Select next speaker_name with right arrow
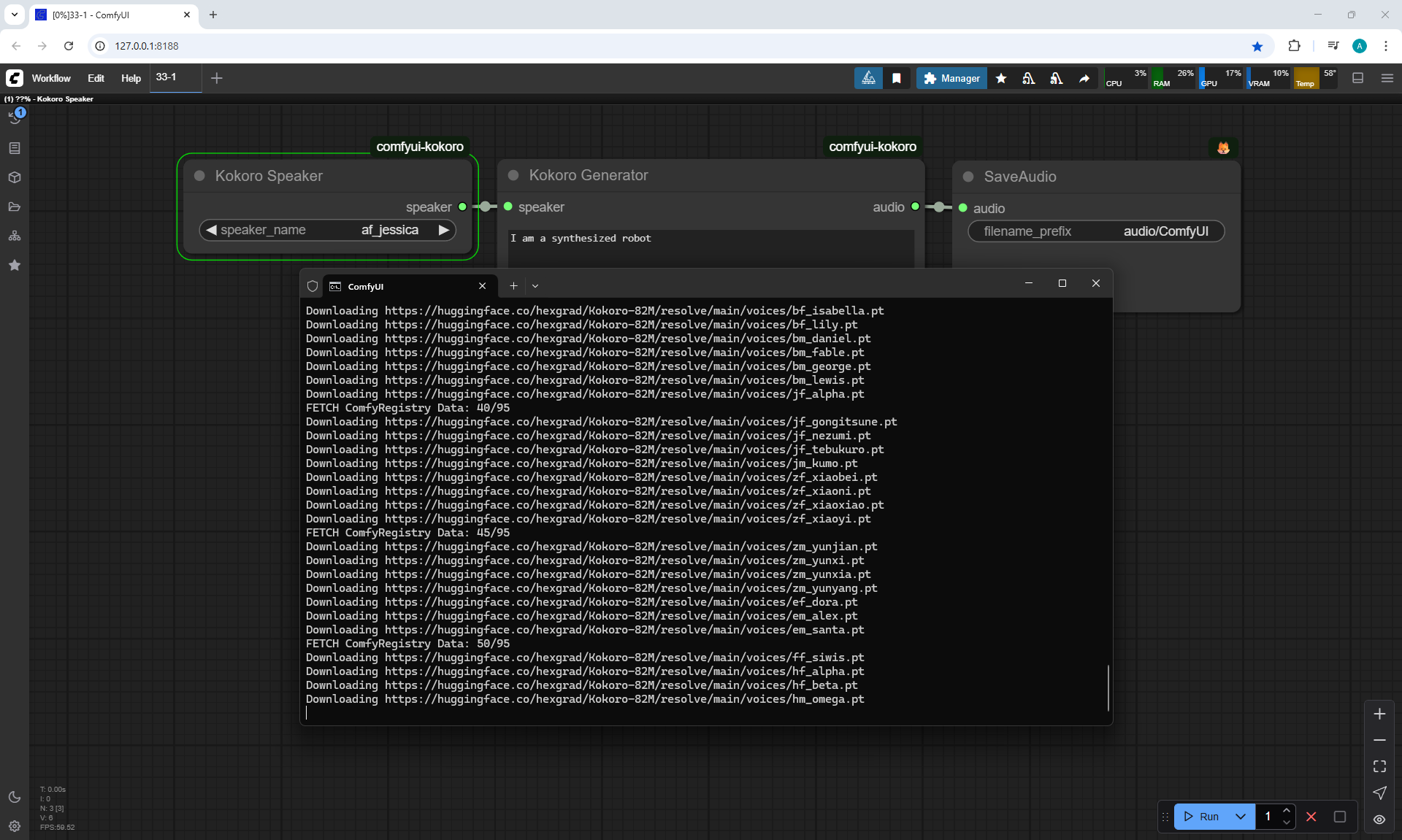1402x840 pixels. (443, 230)
